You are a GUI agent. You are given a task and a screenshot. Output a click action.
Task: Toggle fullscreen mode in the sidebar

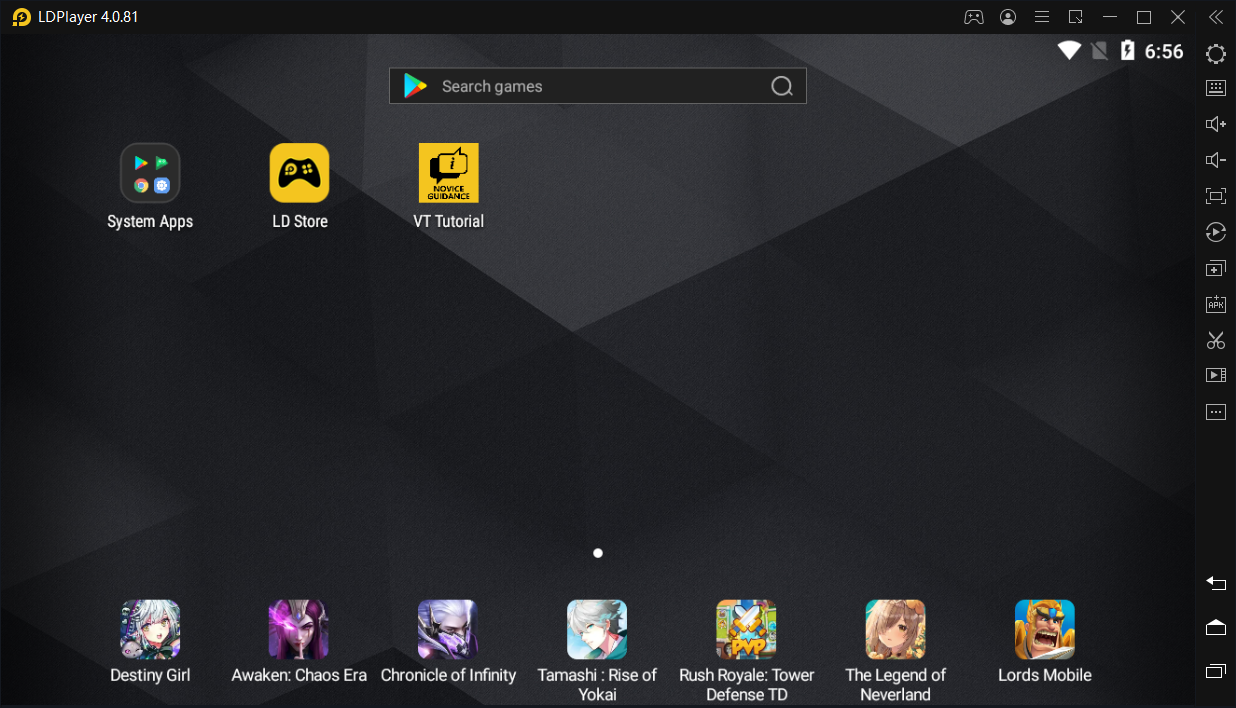pyautogui.click(x=1216, y=196)
